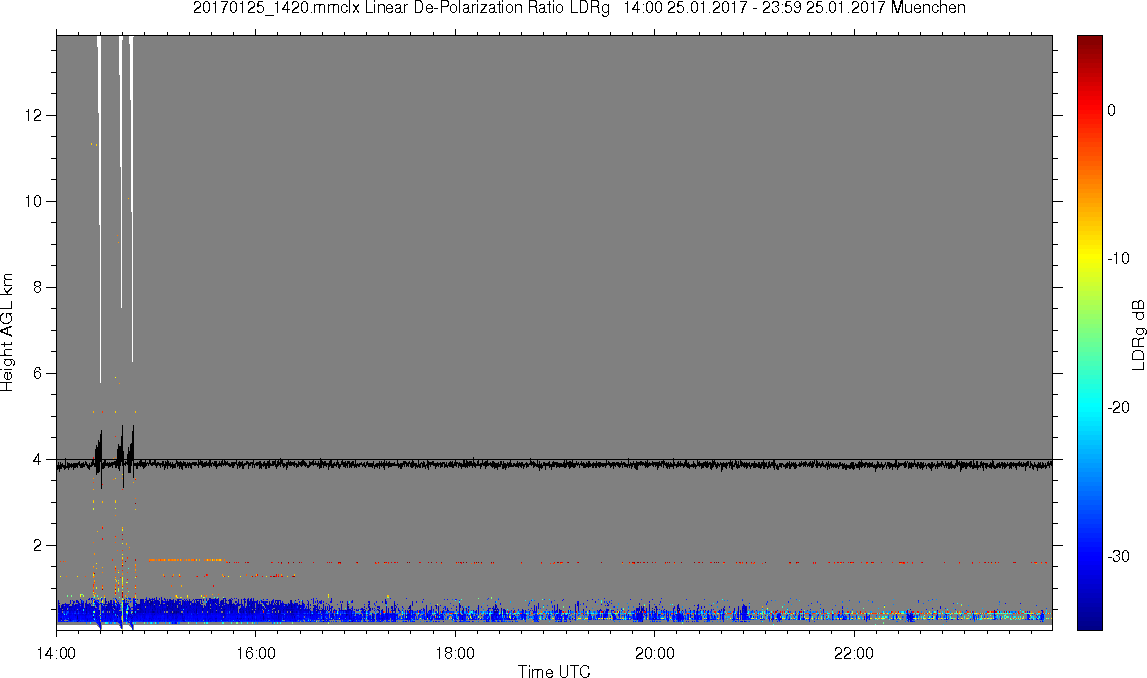1147x678 pixels.
Task: Click the 'LDRg dB' colorbar label
Action: 1137,334
